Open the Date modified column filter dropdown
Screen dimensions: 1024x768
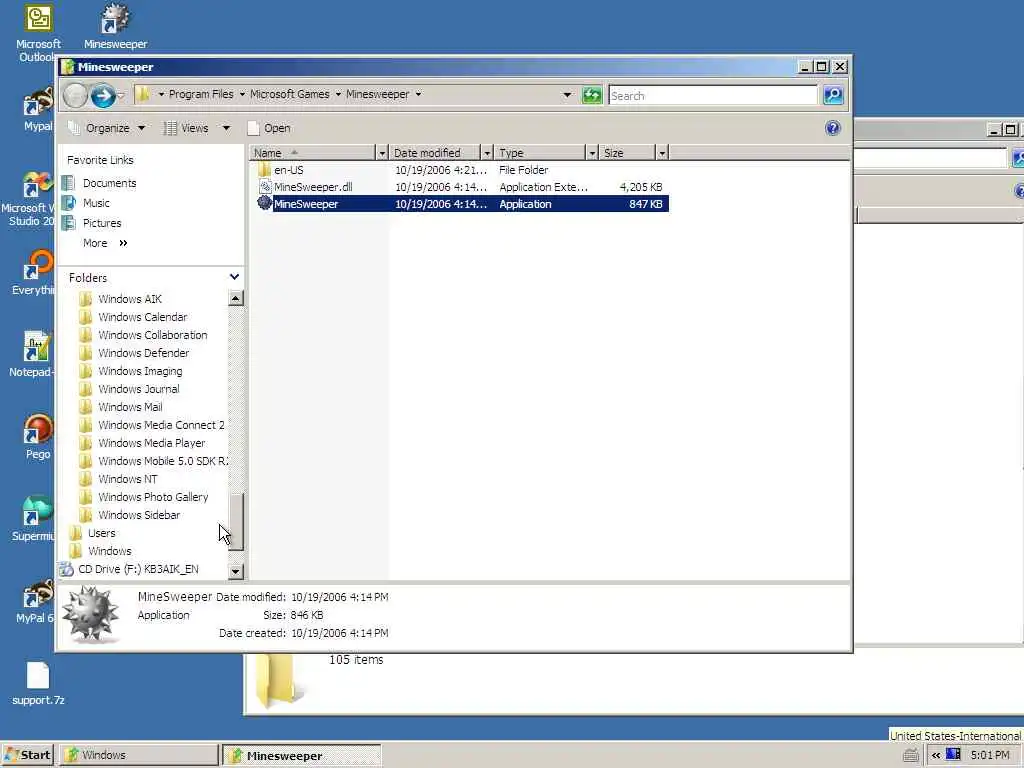[487, 153]
